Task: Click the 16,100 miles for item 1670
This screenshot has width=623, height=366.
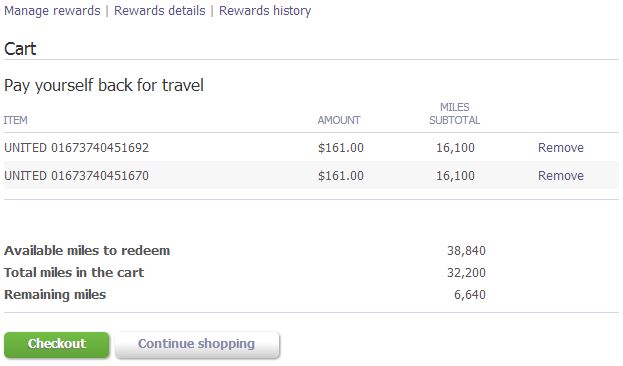Action: [x=455, y=175]
